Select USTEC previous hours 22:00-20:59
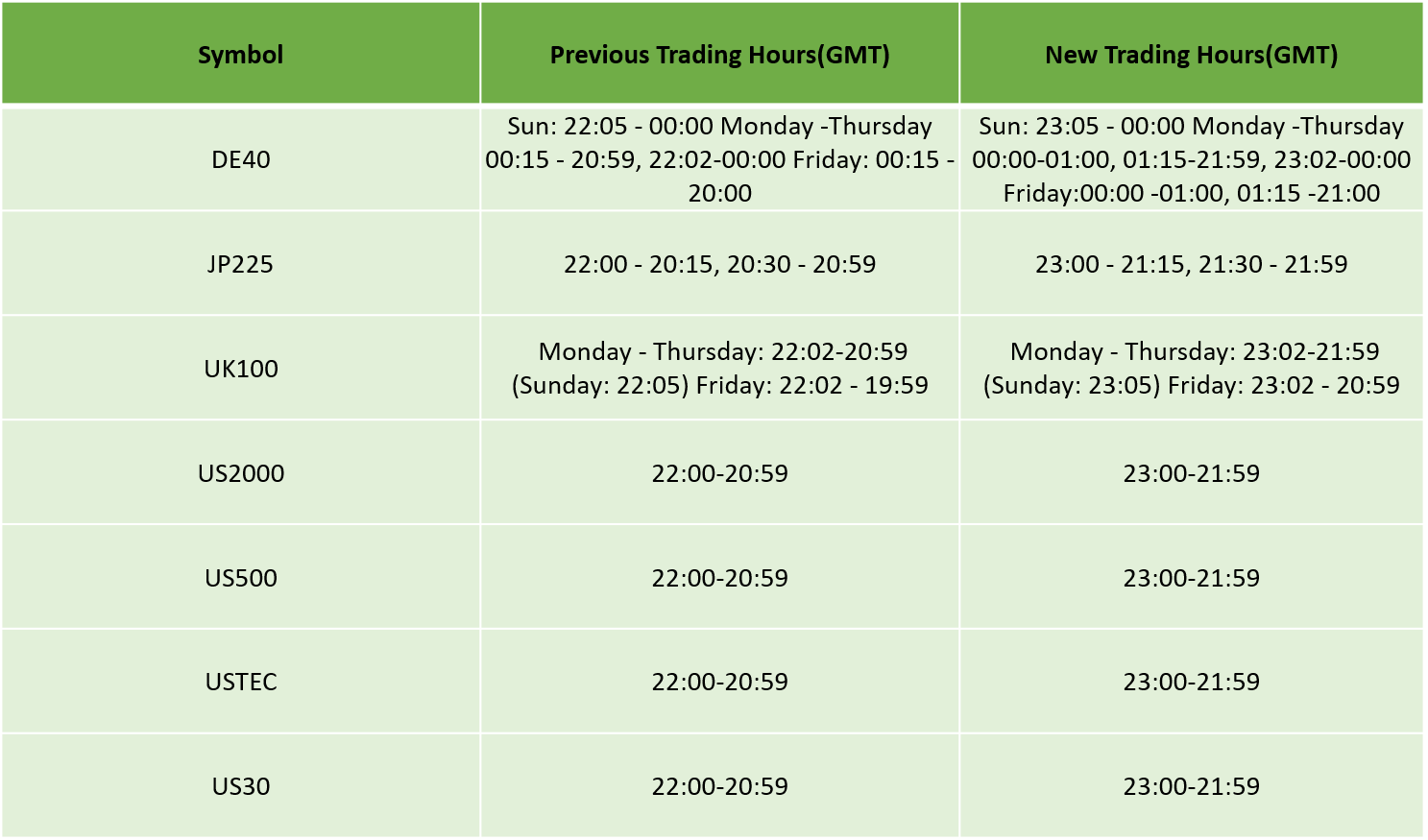Image resolution: width=1428 pixels, height=840 pixels. click(x=719, y=682)
